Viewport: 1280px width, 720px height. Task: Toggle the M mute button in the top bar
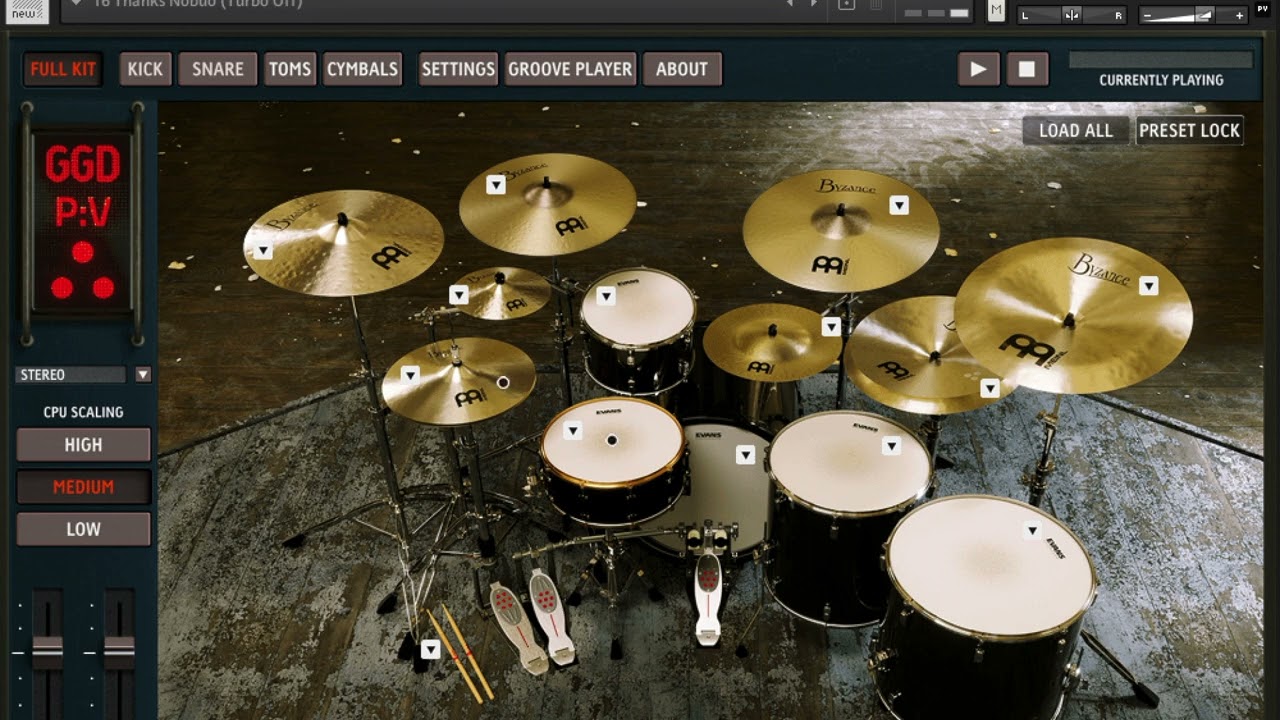(996, 11)
